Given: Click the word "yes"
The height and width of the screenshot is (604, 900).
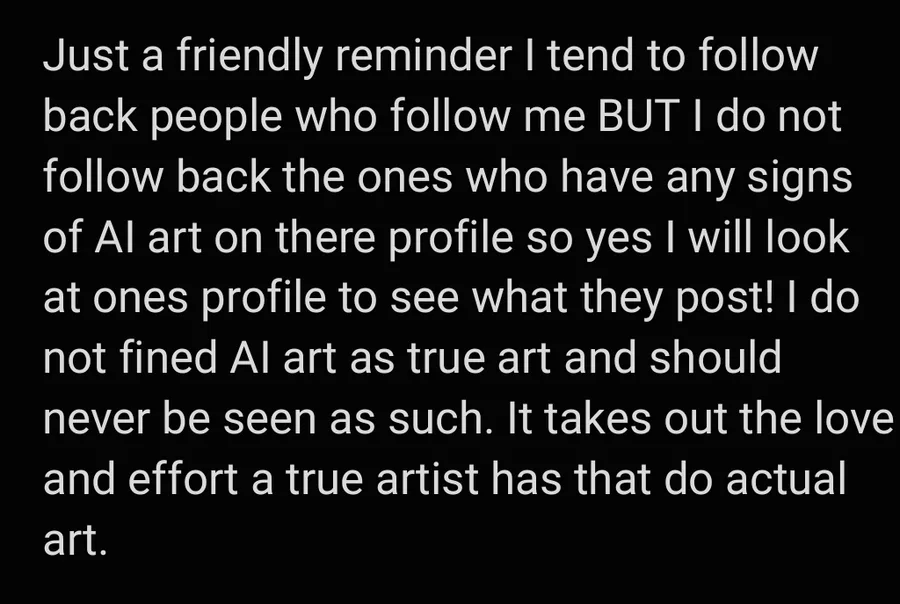Looking at the screenshot, I should (x=631, y=239).
